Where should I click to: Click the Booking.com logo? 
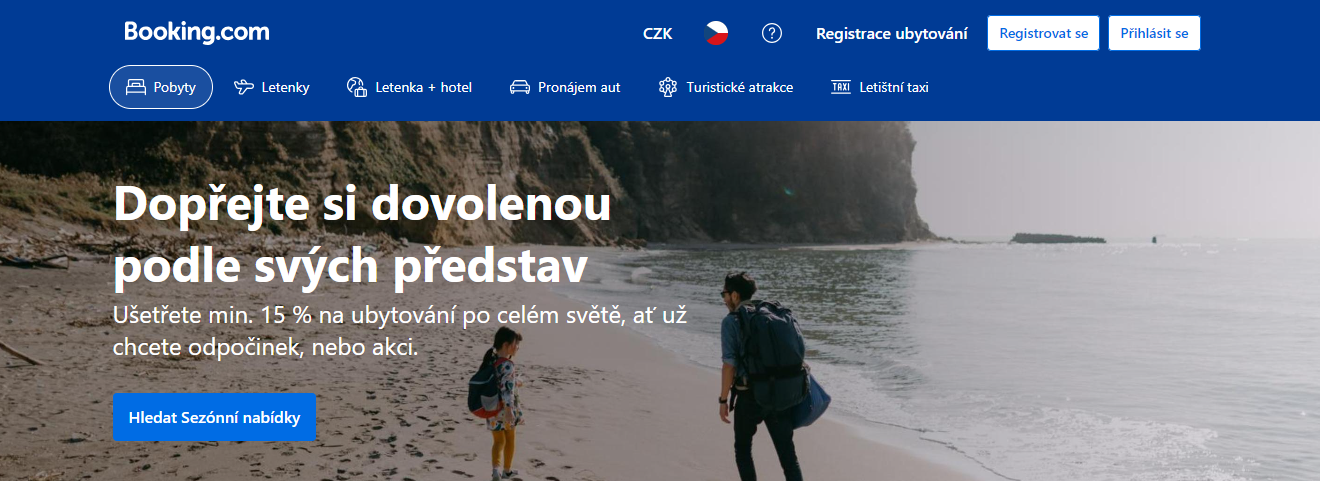tap(197, 32)
